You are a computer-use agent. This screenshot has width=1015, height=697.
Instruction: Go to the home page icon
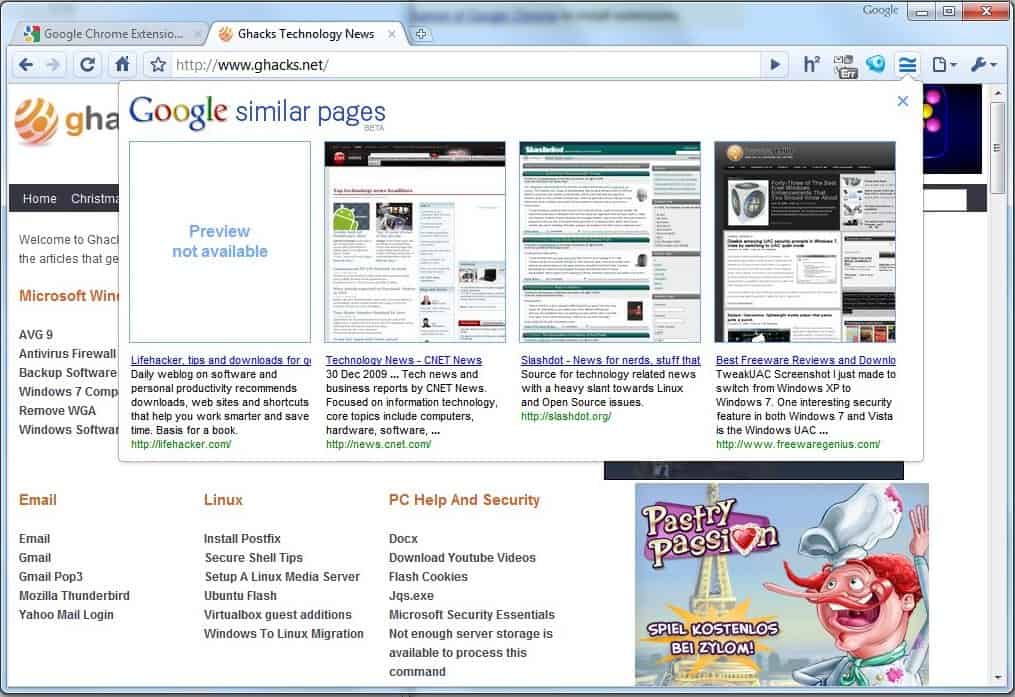[122, 65]
